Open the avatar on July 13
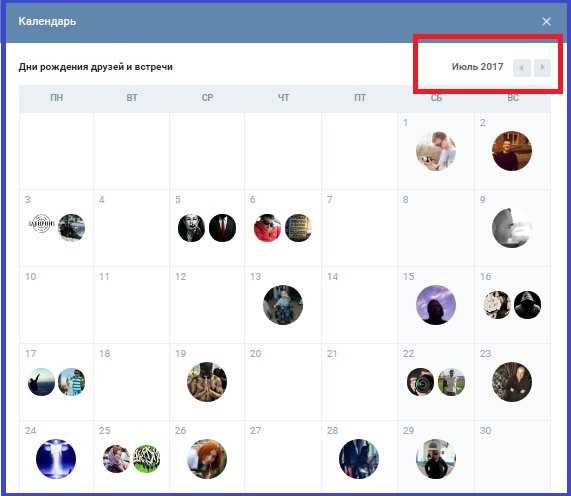 (283, 305)
